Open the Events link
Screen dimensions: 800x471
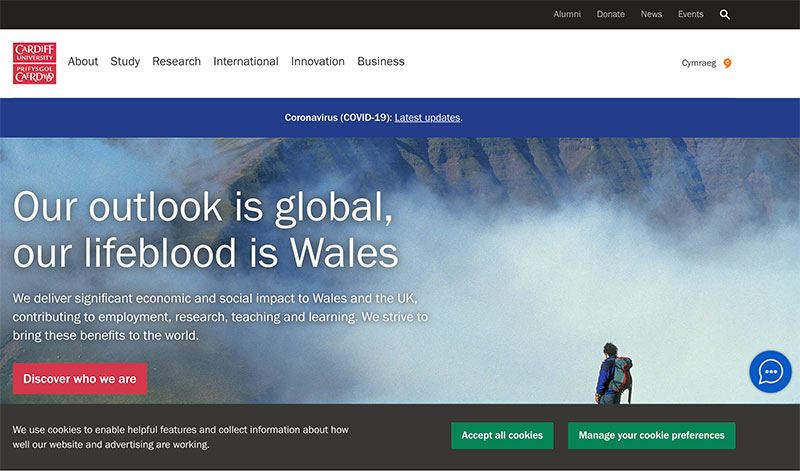tap(690, 14)
